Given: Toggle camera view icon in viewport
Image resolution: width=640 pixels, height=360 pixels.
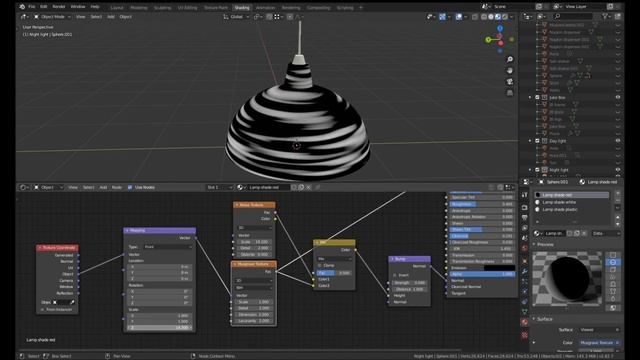Looking at the screenshot, I should pyautogui.click(x=510, y=82).
